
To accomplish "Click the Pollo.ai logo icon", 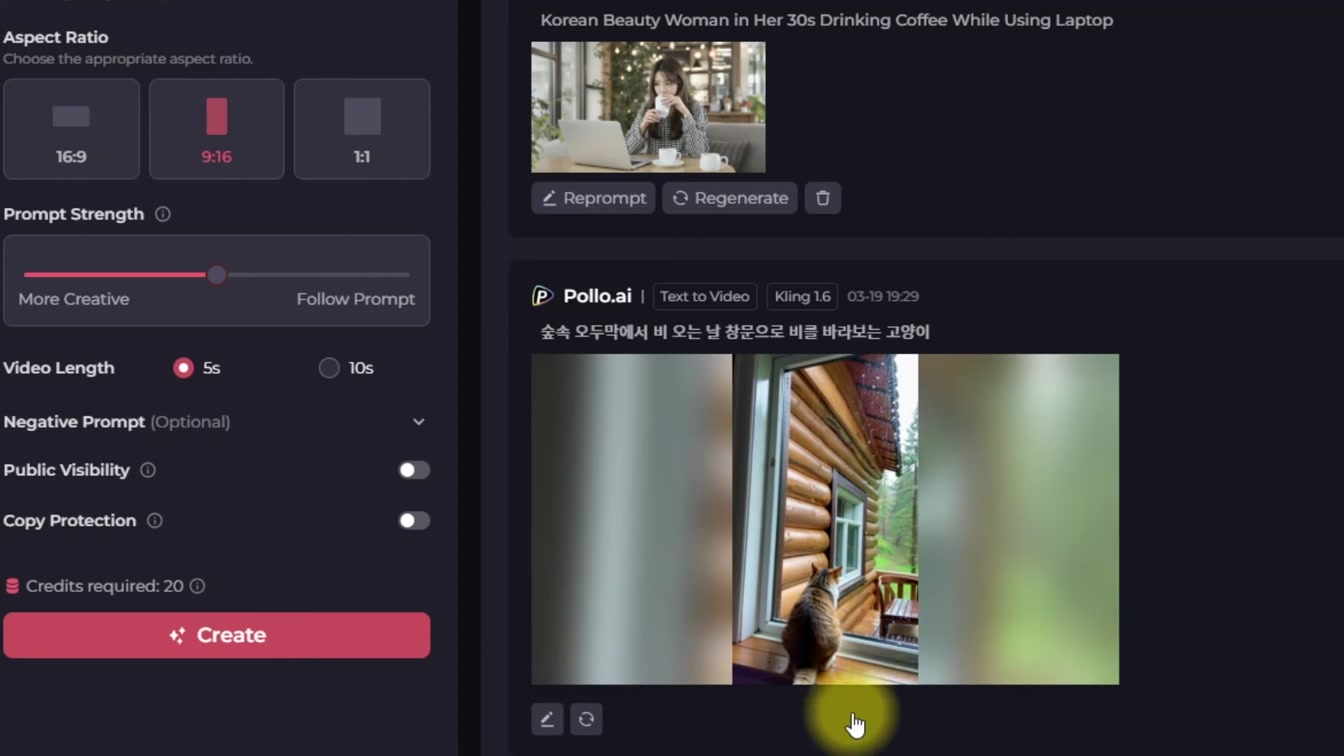I will pos(542,296).
